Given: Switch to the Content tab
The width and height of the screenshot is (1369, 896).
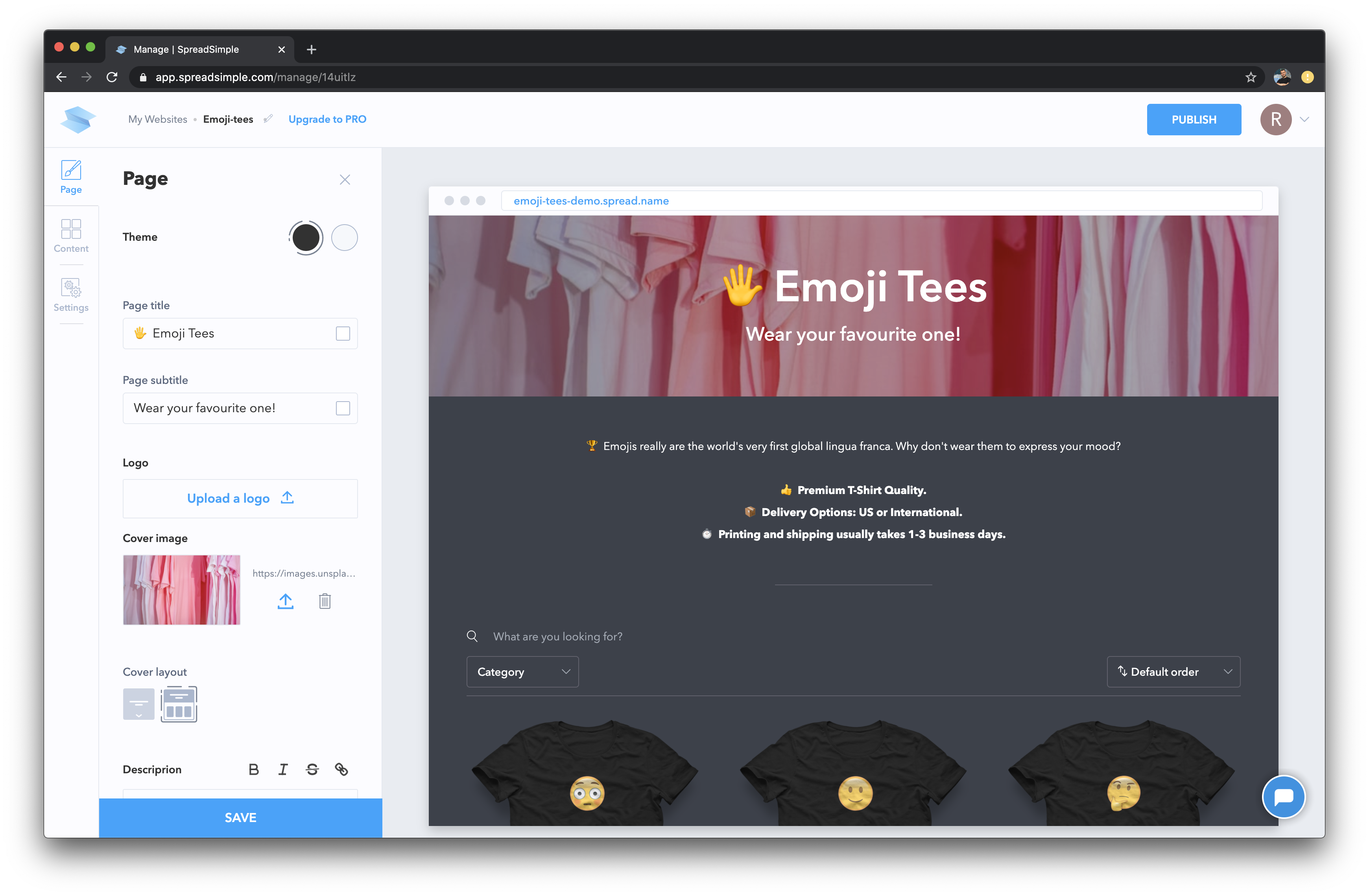Looking at the screenshot, I should (x=71, y=236).
